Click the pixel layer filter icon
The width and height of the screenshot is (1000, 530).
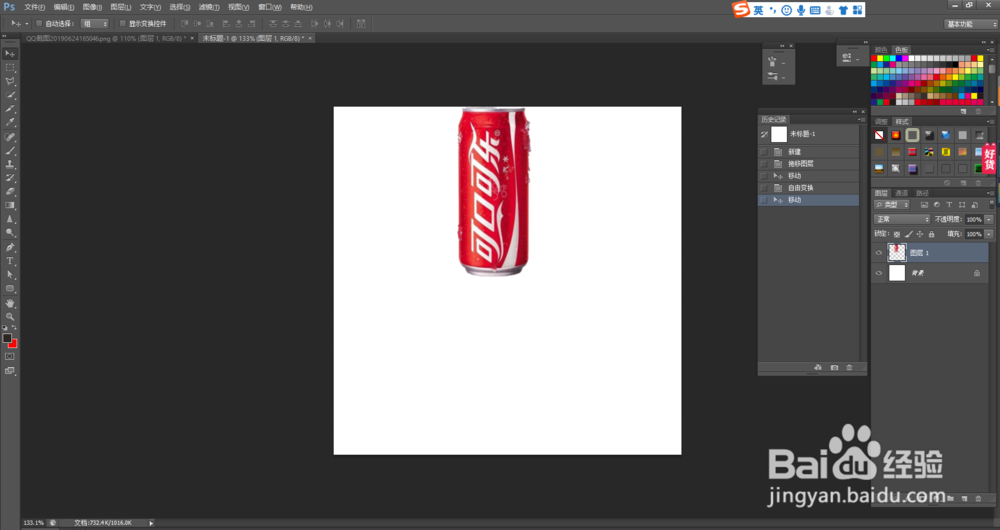[924, 205]
